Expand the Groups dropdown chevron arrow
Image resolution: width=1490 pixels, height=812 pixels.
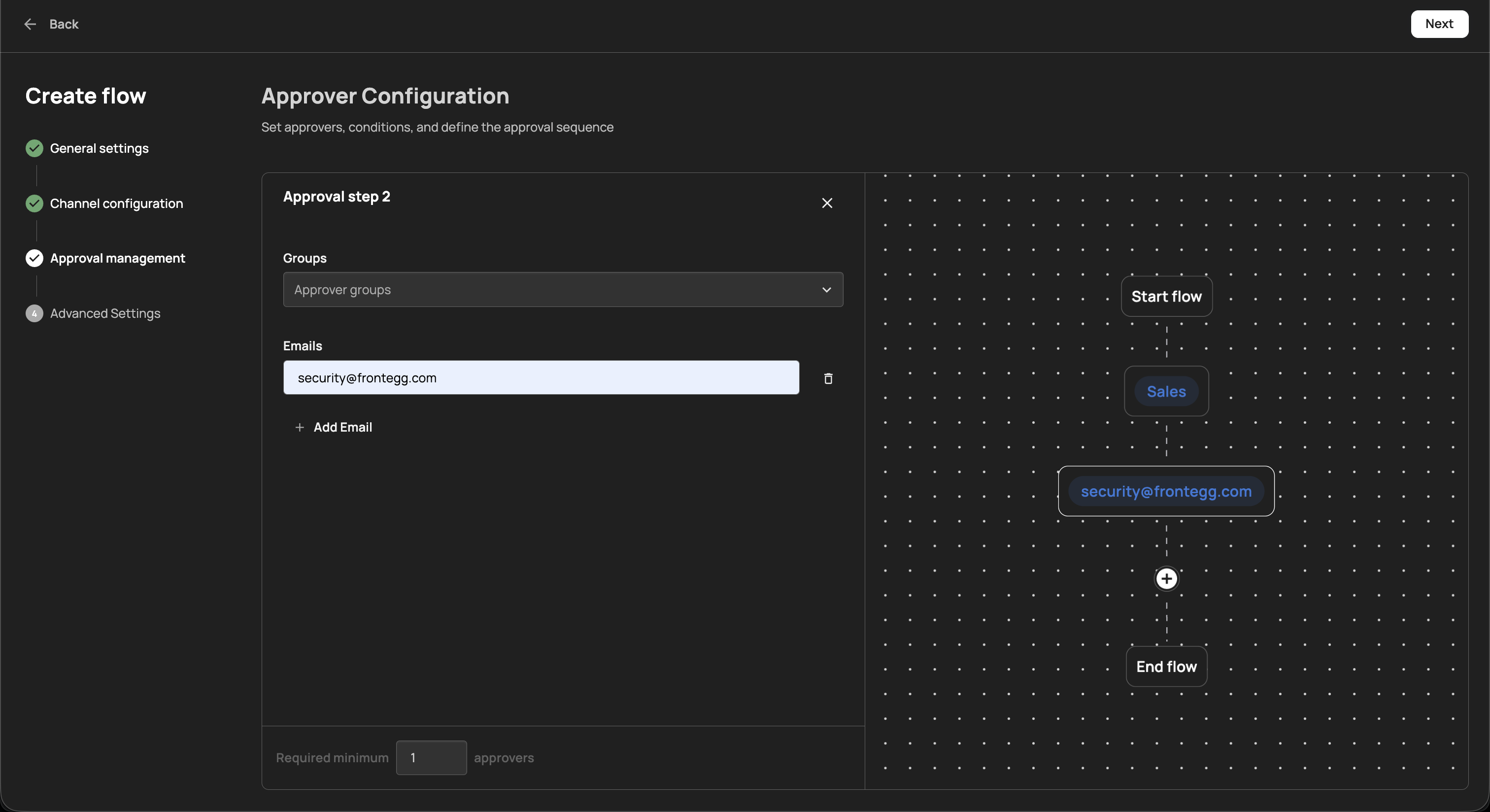[x=827, y=290]
